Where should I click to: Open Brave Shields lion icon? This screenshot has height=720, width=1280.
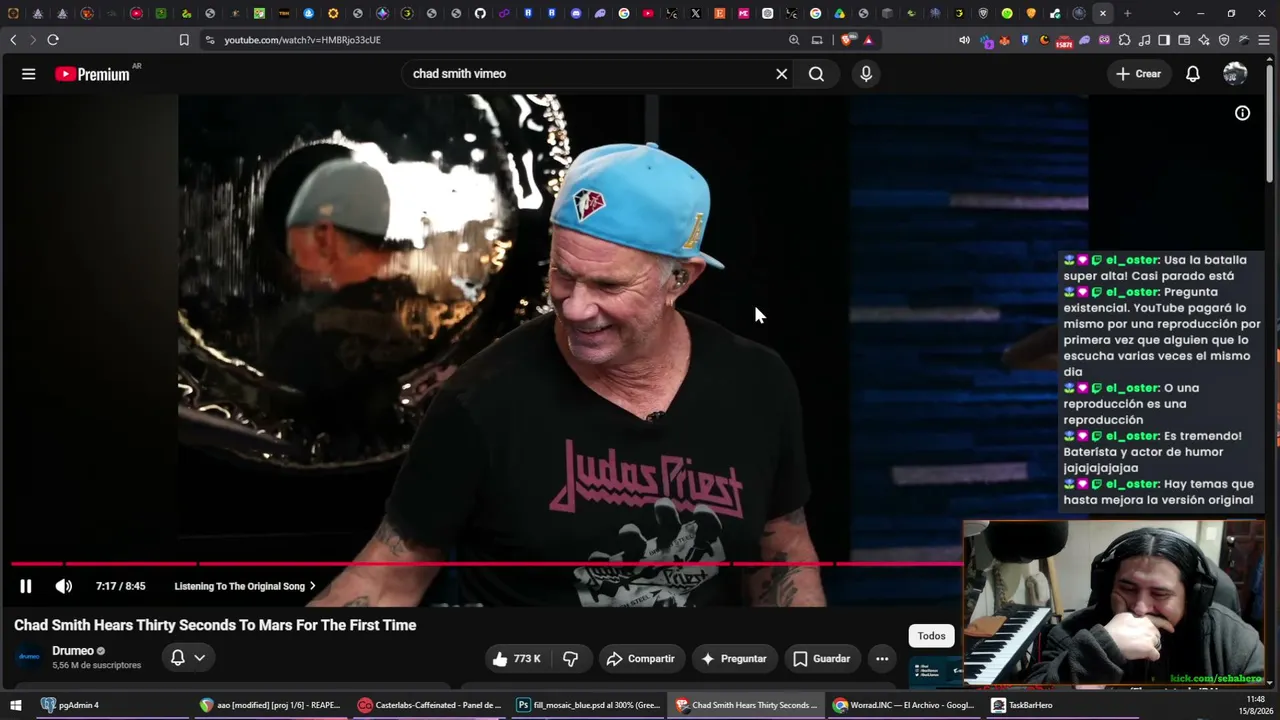click(x=847, y=40)
